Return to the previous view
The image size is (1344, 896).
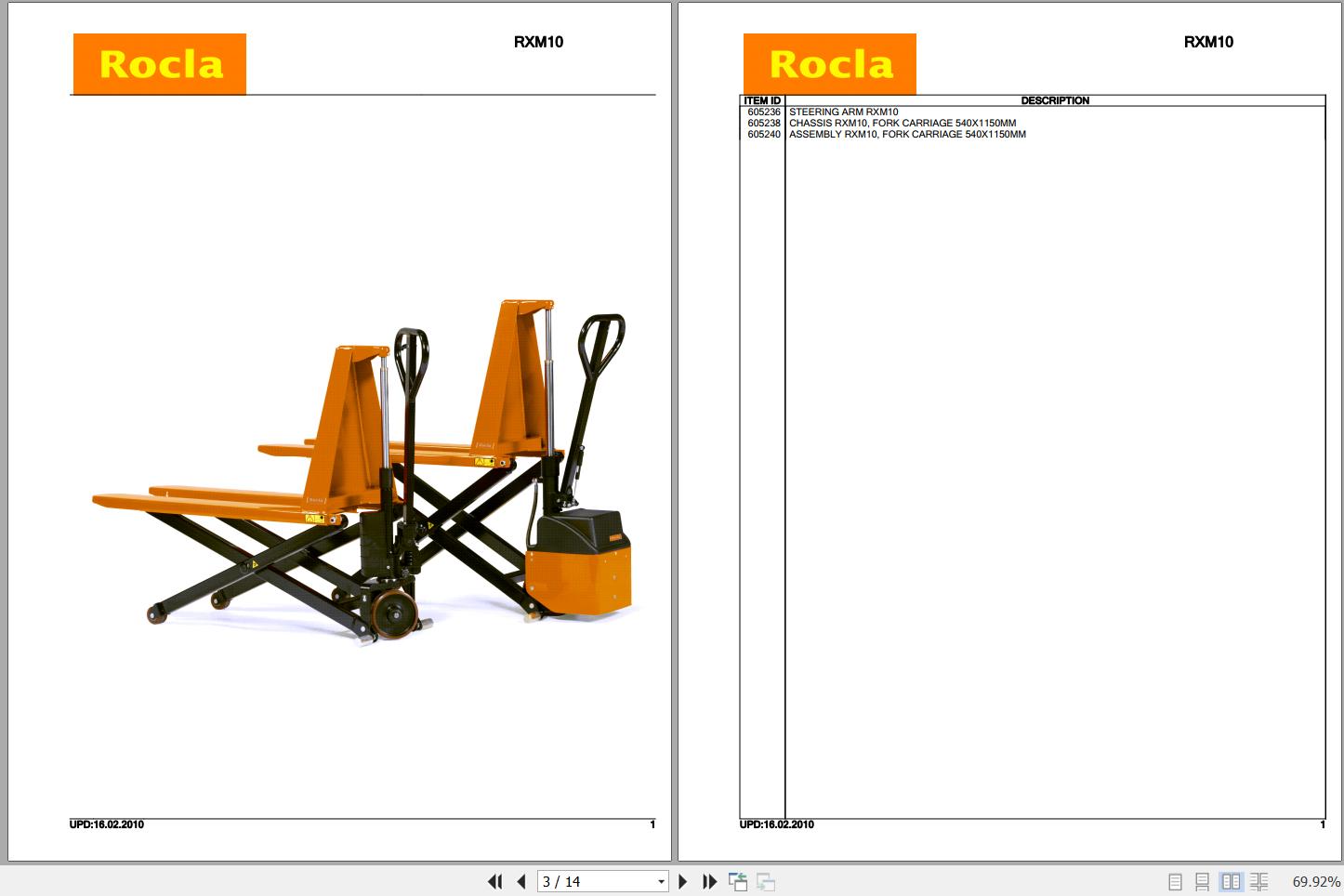739,881
